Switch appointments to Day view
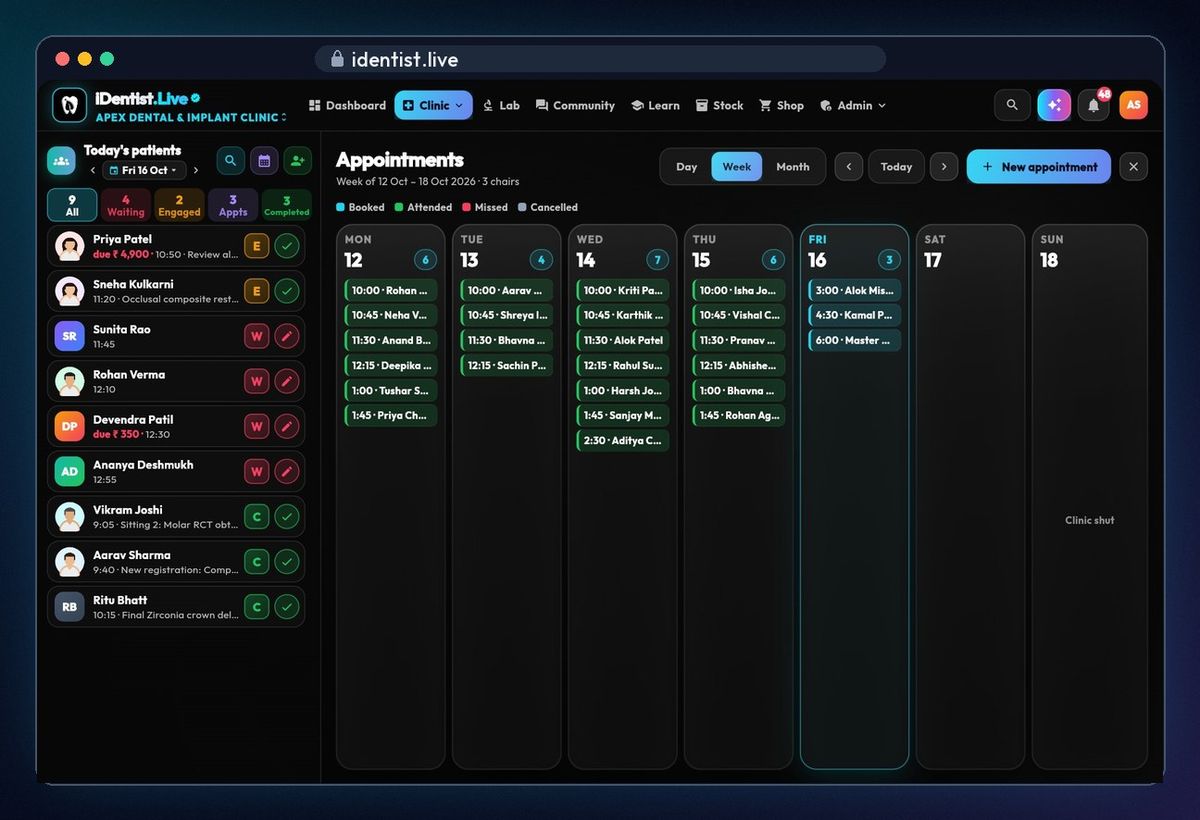Screen dimensions: 1200x820 tap(687, 167)
